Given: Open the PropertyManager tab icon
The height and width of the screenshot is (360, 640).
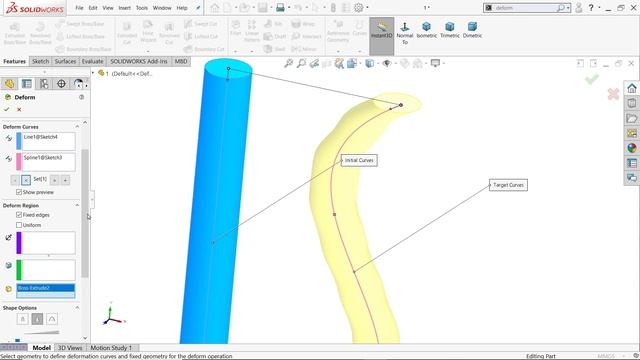Looking at the screenshot, I should [27, 84].
